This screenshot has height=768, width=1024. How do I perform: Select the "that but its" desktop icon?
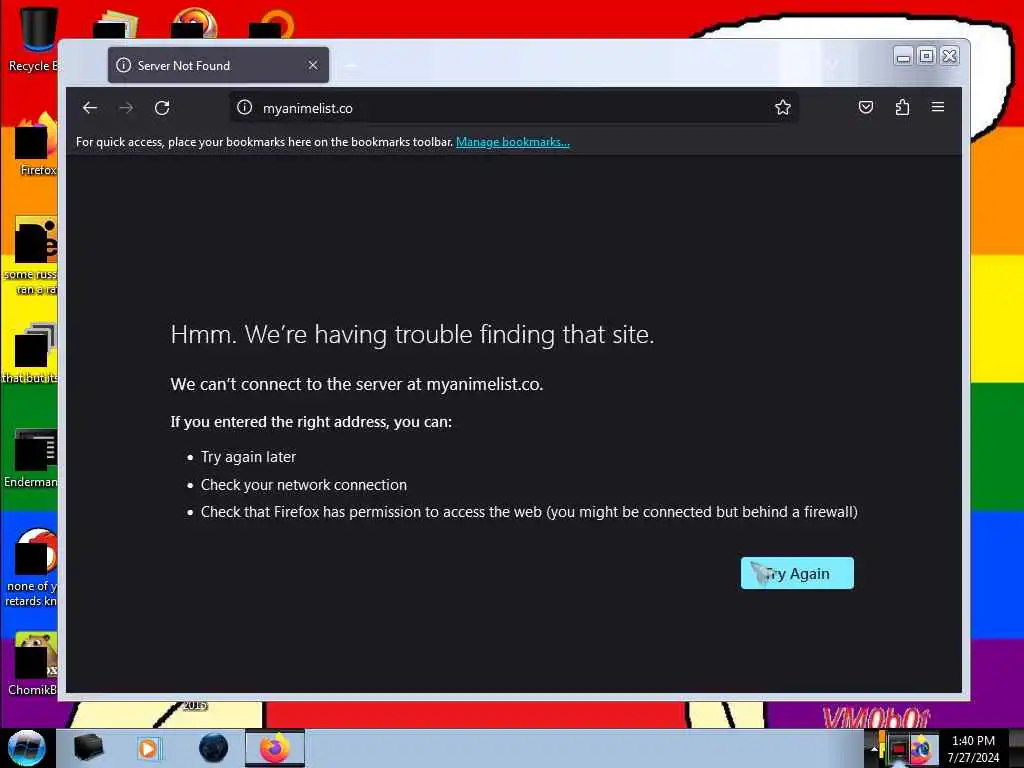[30, 353]
